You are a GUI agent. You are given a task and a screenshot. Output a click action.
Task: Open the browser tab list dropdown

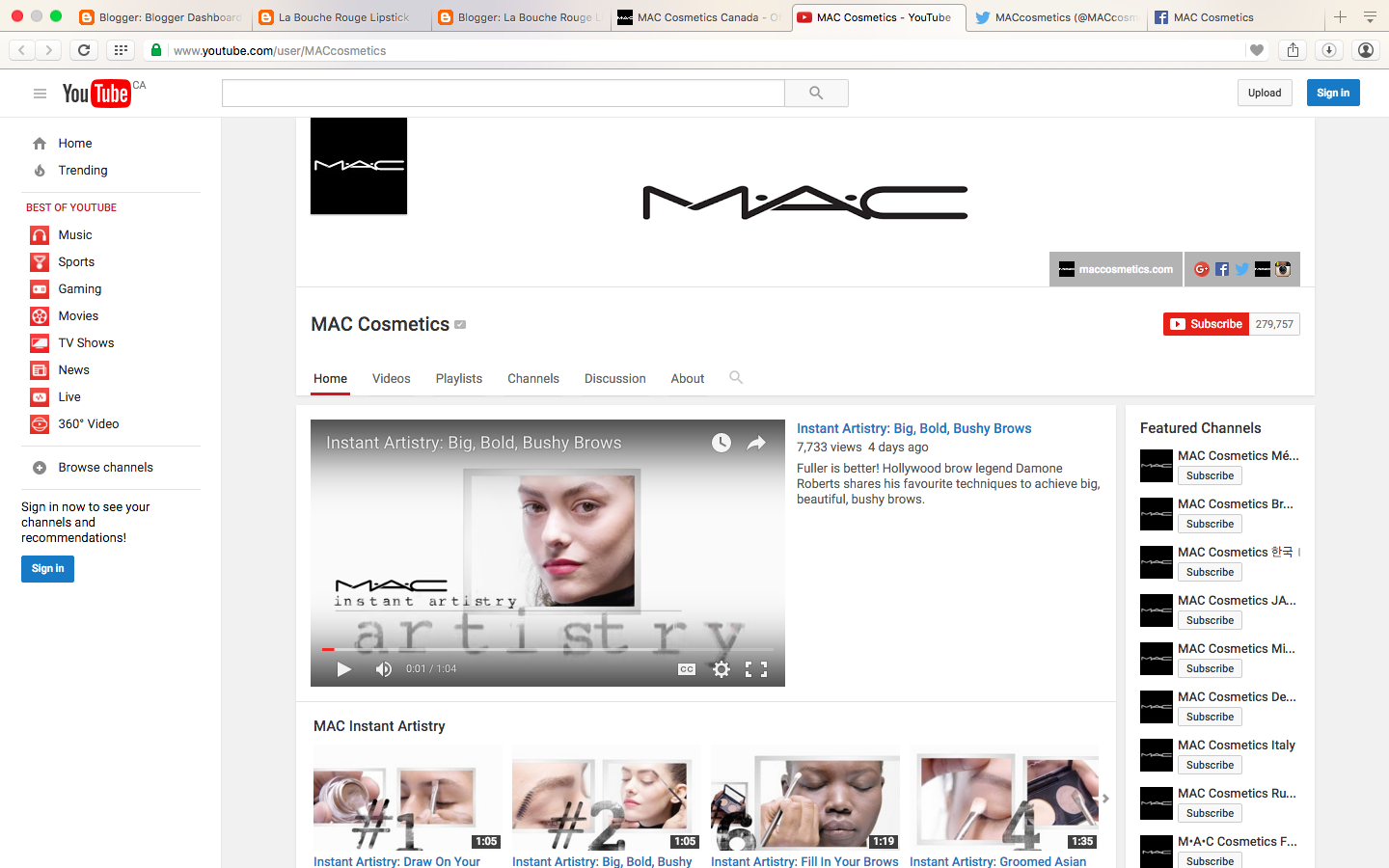pos(1370,17)
